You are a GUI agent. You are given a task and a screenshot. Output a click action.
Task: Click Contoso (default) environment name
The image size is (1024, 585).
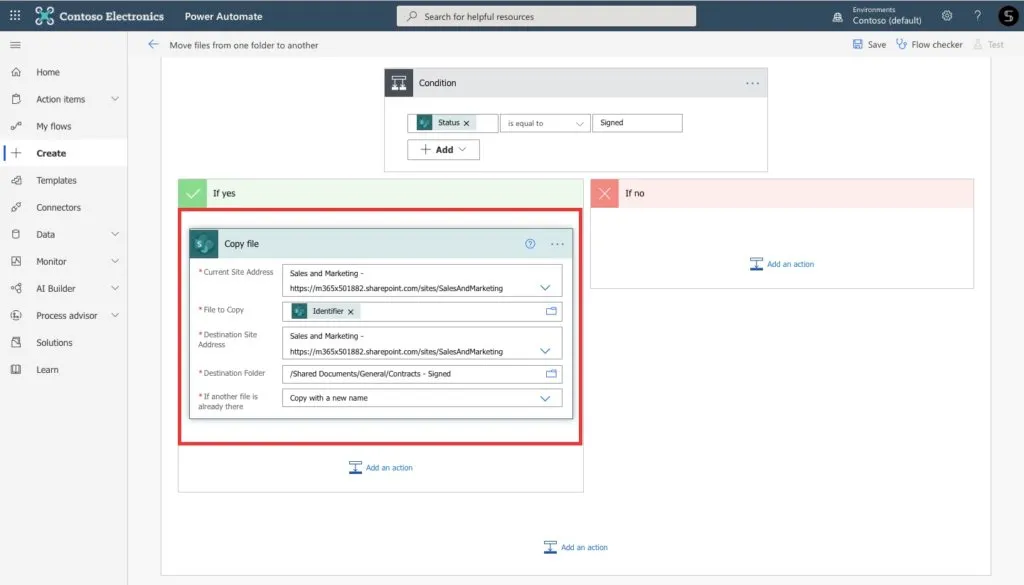pyautogui.click(x=887, y=20)
